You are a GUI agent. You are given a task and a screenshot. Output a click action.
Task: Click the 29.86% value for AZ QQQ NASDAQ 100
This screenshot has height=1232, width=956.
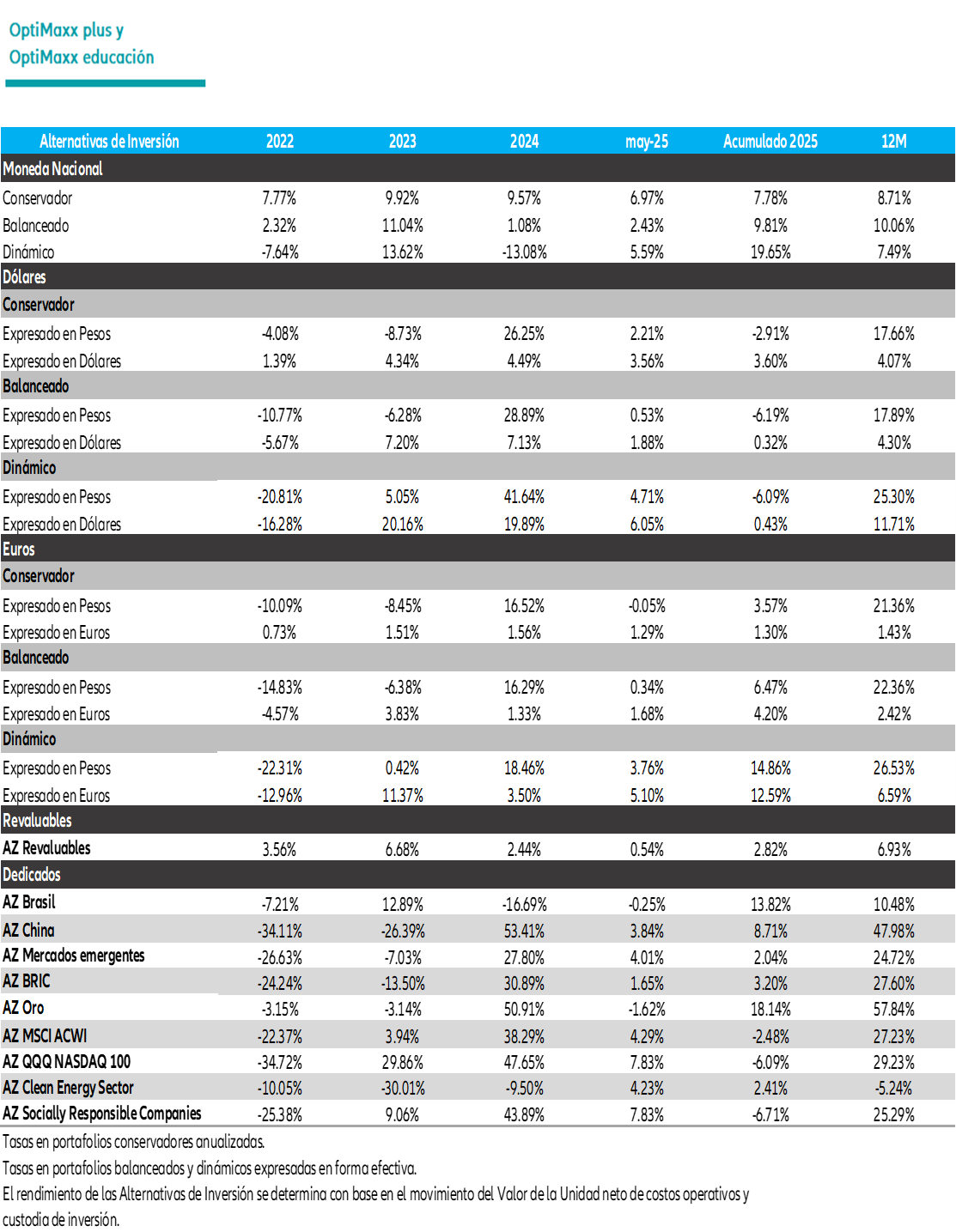point(403,1063)
